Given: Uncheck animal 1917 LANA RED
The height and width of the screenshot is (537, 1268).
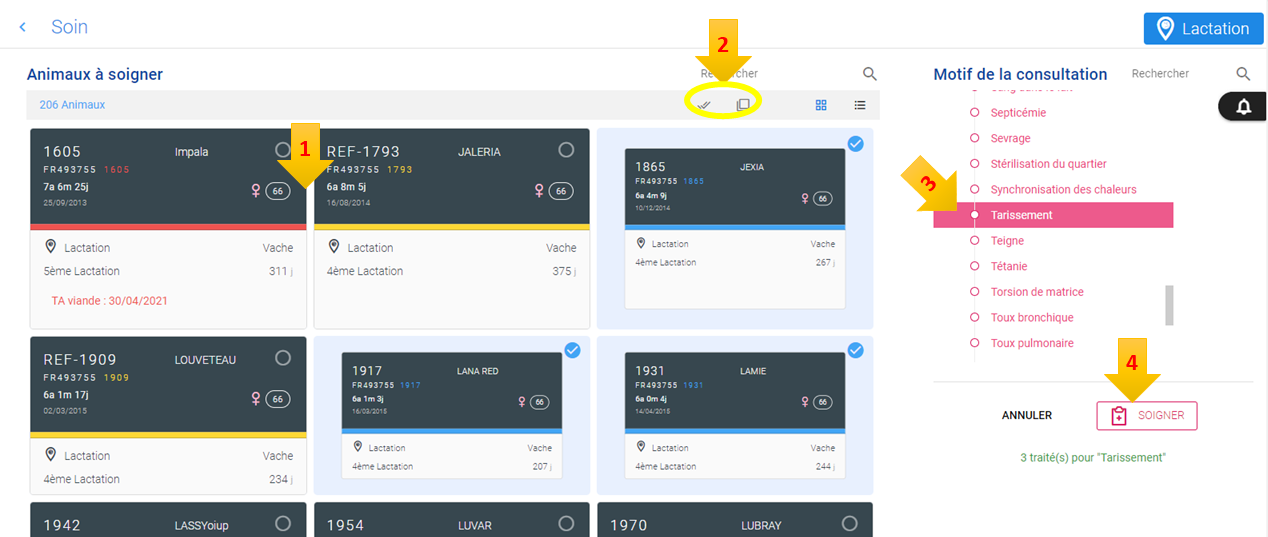Looking at the screenshot, I should [x=572, y=350].
